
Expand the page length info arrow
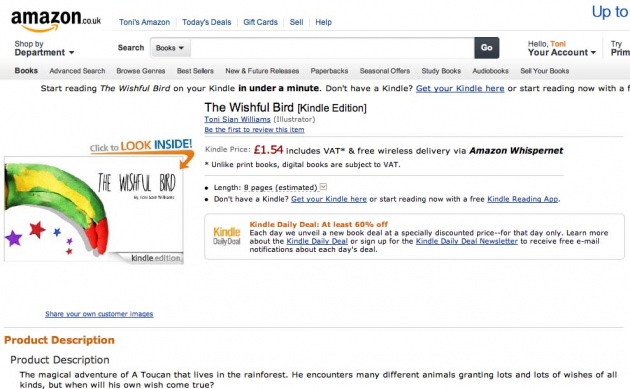[323, 187]
